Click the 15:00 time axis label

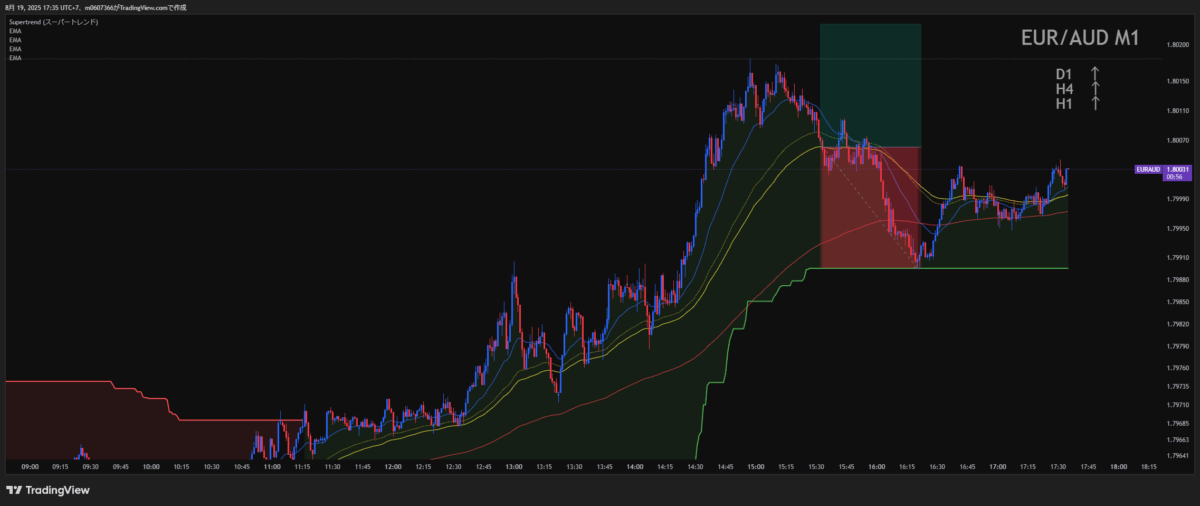[756, 466]
